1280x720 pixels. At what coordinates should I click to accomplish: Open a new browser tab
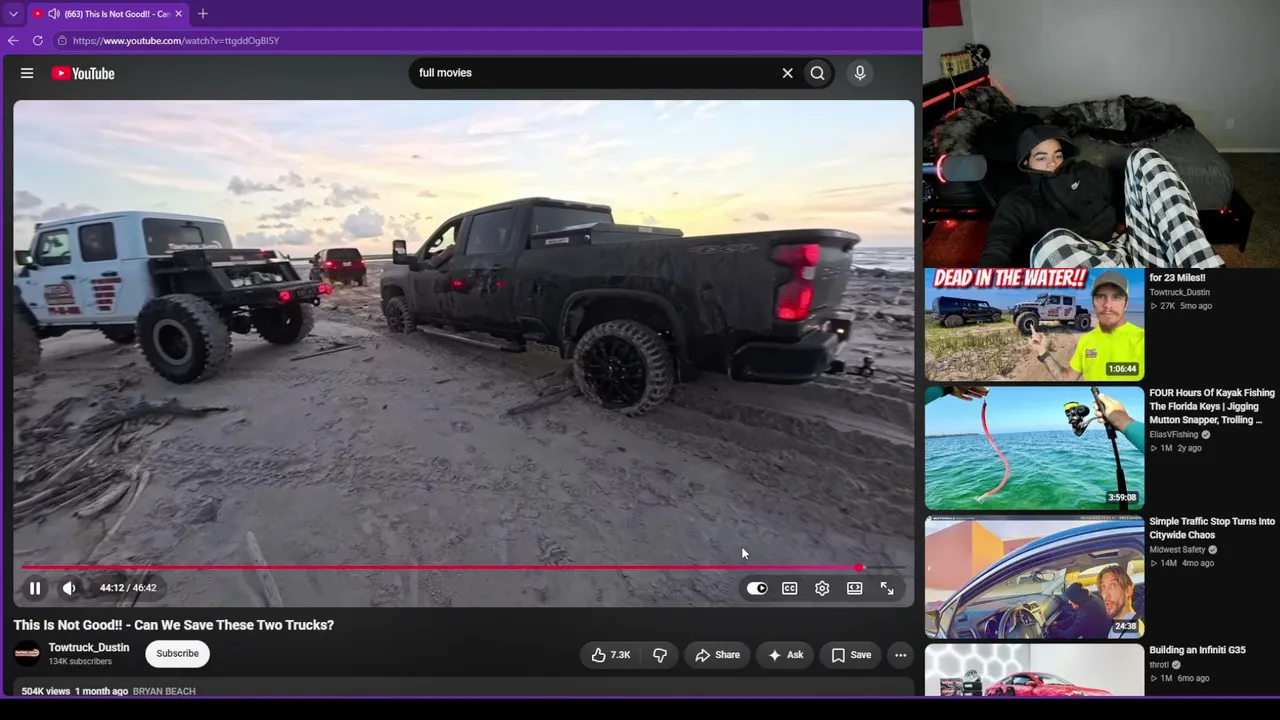click(203, 14)
